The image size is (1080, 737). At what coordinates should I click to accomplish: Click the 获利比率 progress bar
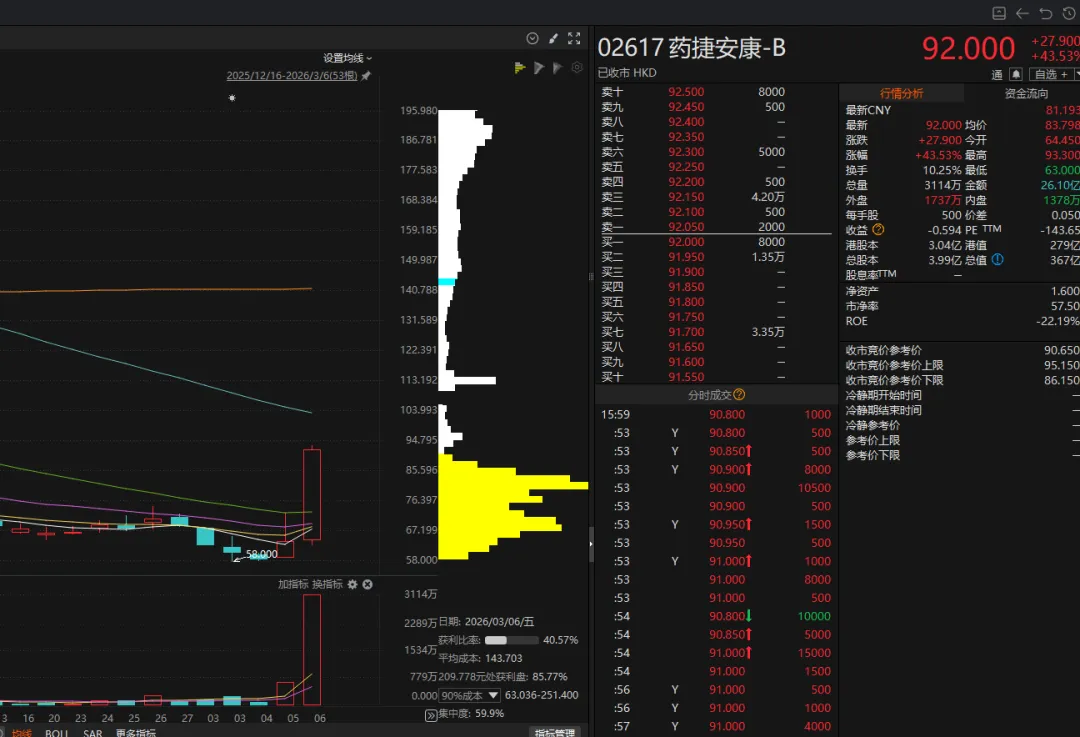pyautogui.click(x=511, y=640)
